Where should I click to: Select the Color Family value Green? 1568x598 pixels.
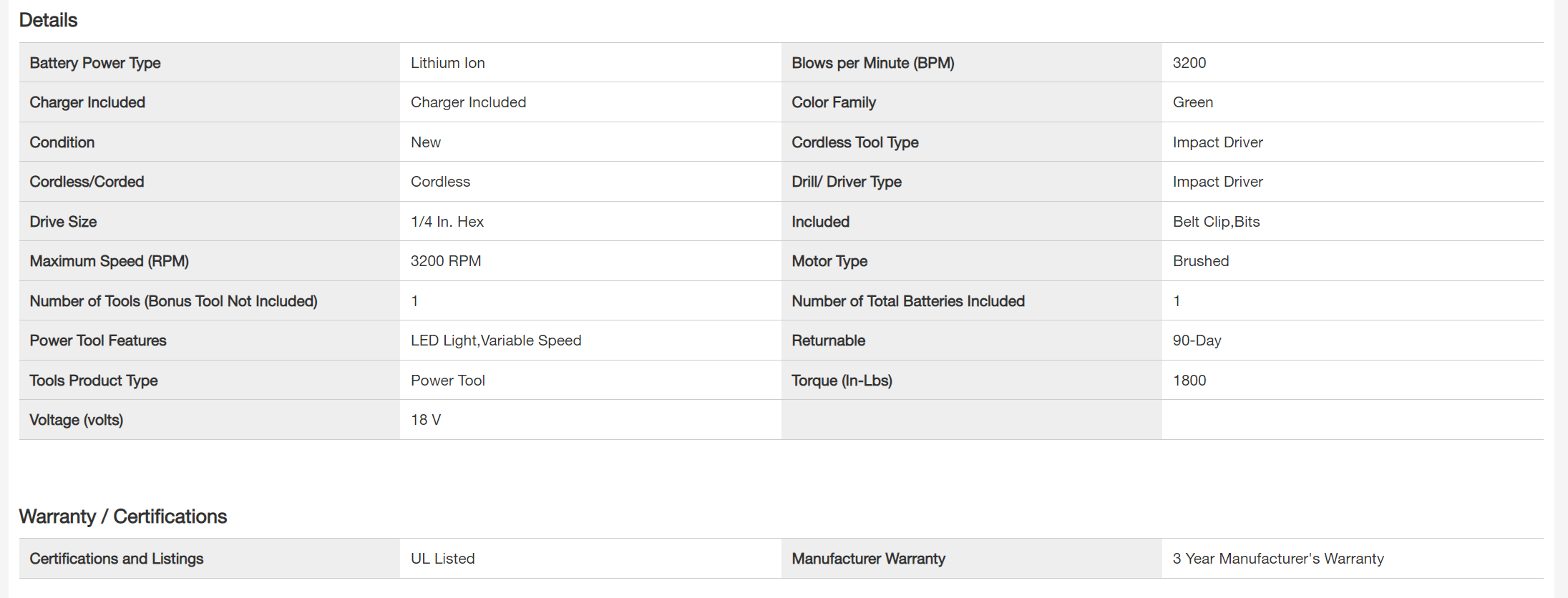pyautogui.click(x=1192, y=102)
